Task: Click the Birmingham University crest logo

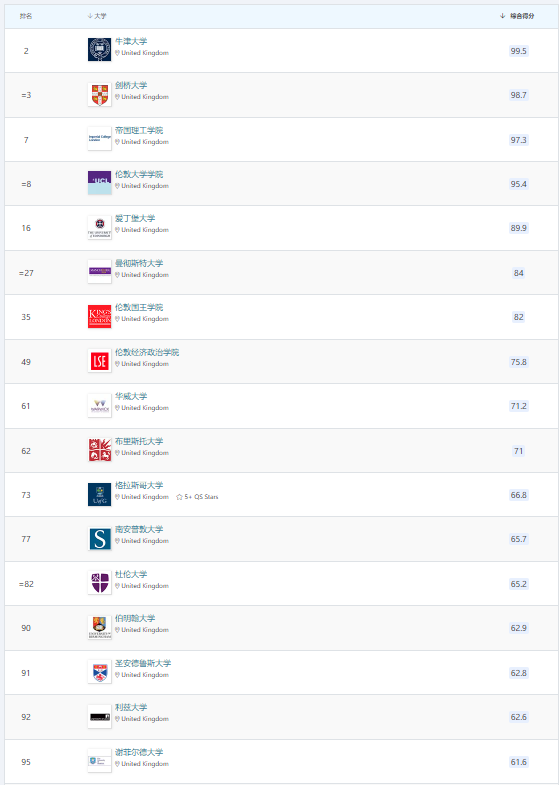Action: pos(100,627)
